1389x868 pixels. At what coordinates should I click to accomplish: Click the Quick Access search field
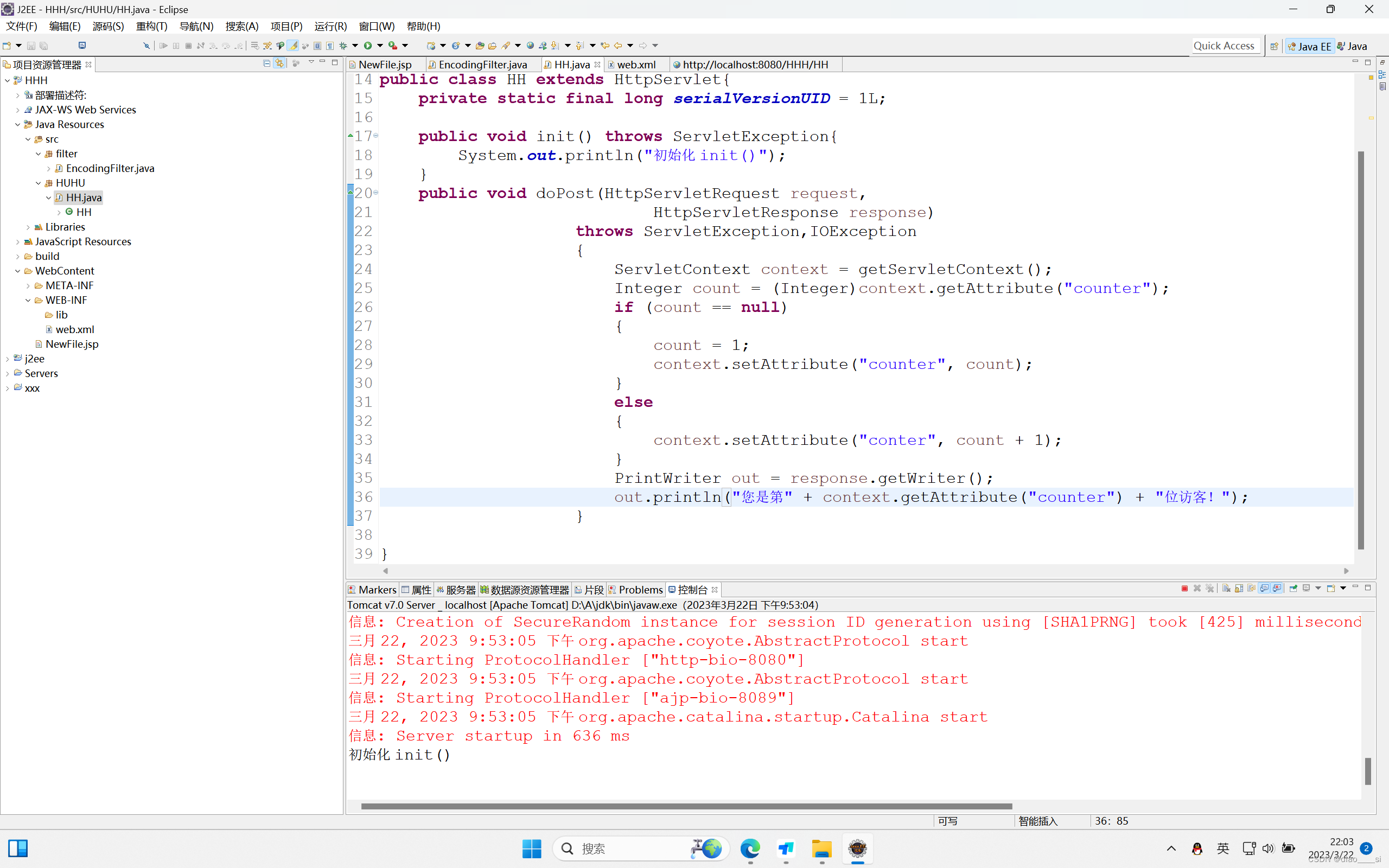pos(1224,46)
